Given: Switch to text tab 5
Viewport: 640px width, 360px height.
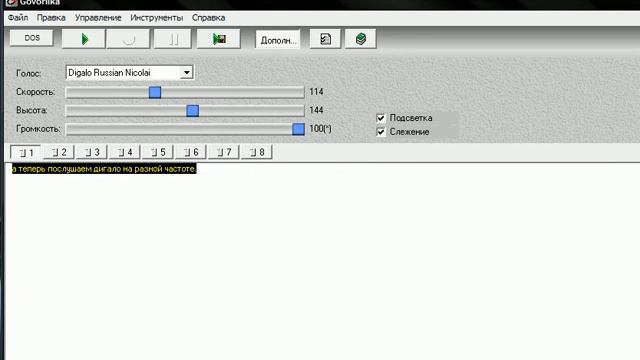Looking at the screenshot, I should pos(158,152).
